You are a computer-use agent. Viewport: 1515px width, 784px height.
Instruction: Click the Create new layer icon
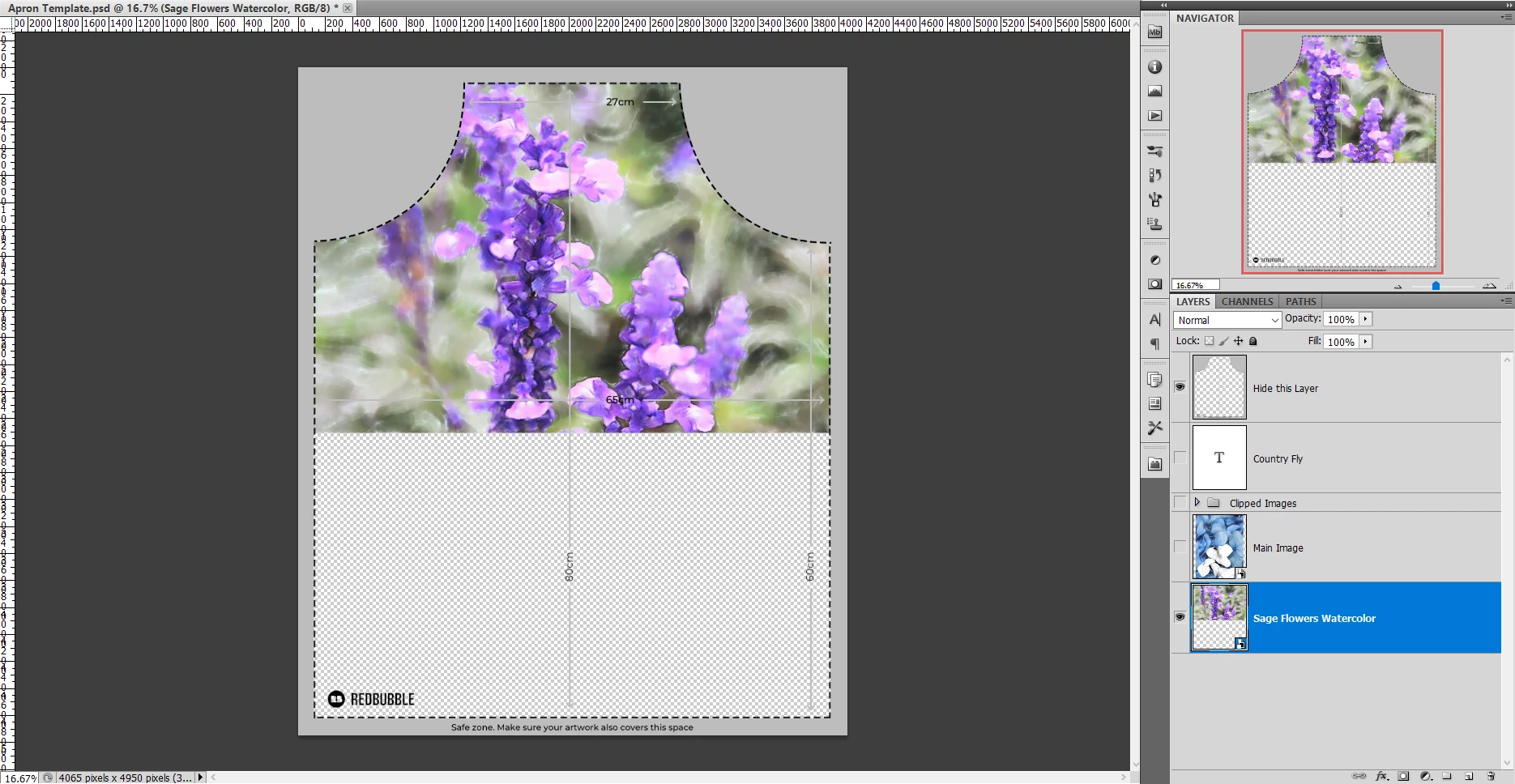(1469, 776)
